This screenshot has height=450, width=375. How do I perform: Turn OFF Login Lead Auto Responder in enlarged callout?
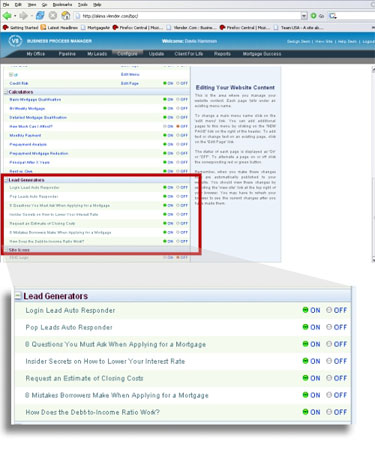point(329,310)
